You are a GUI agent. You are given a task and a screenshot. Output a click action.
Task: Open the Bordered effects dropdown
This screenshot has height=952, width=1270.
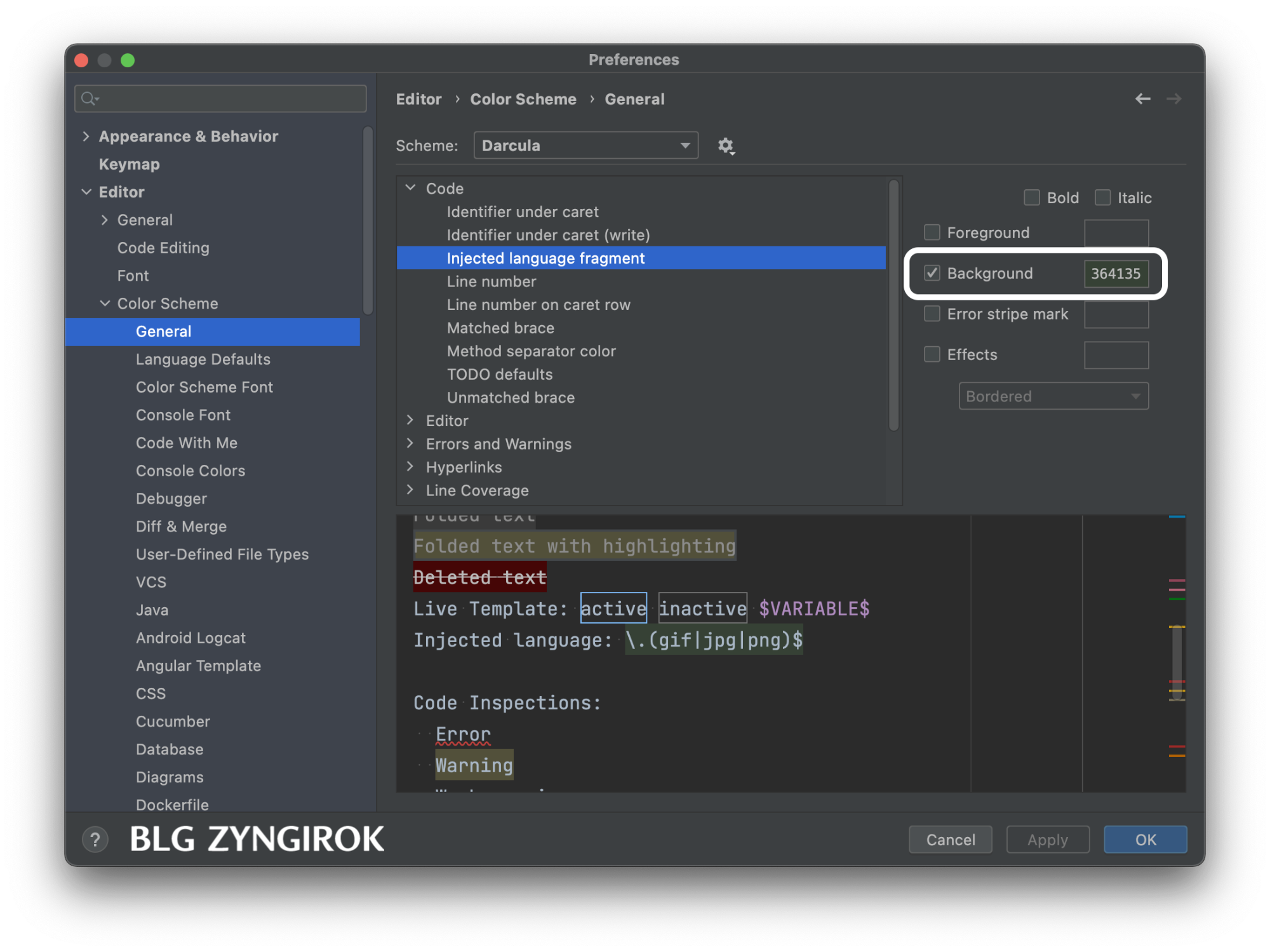1053,396
